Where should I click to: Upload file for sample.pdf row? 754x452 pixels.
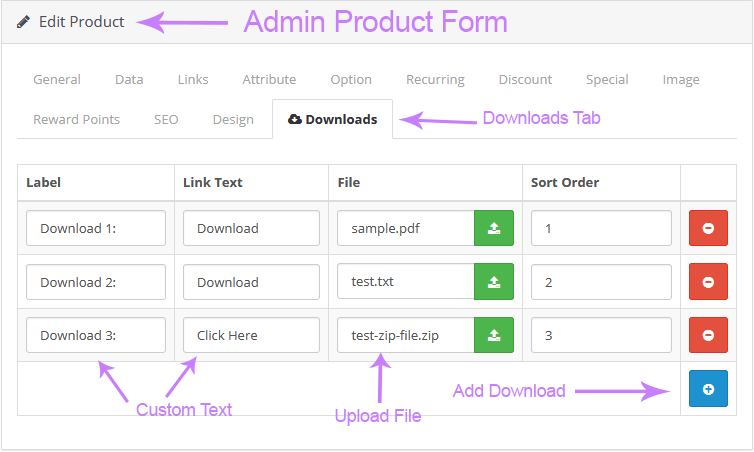(x=494, y=228)
